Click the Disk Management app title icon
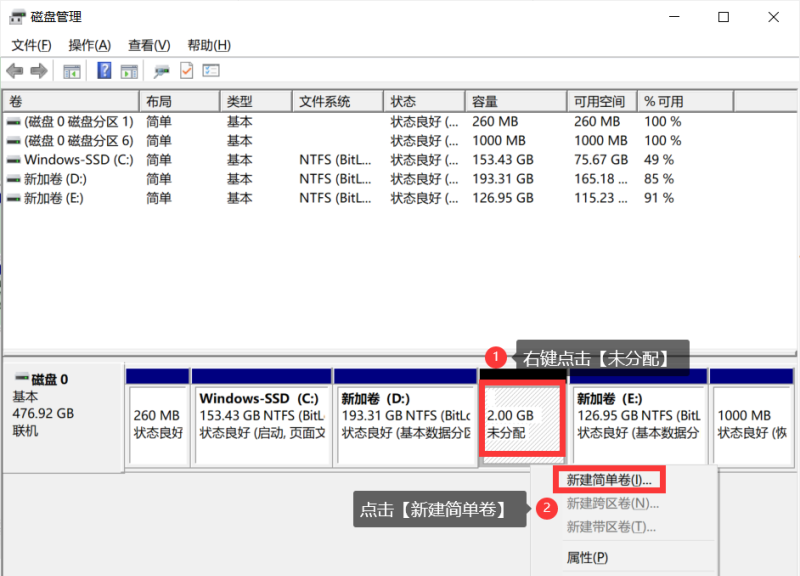Viewport: 800px width, 576px height. [x=17, y=17]
